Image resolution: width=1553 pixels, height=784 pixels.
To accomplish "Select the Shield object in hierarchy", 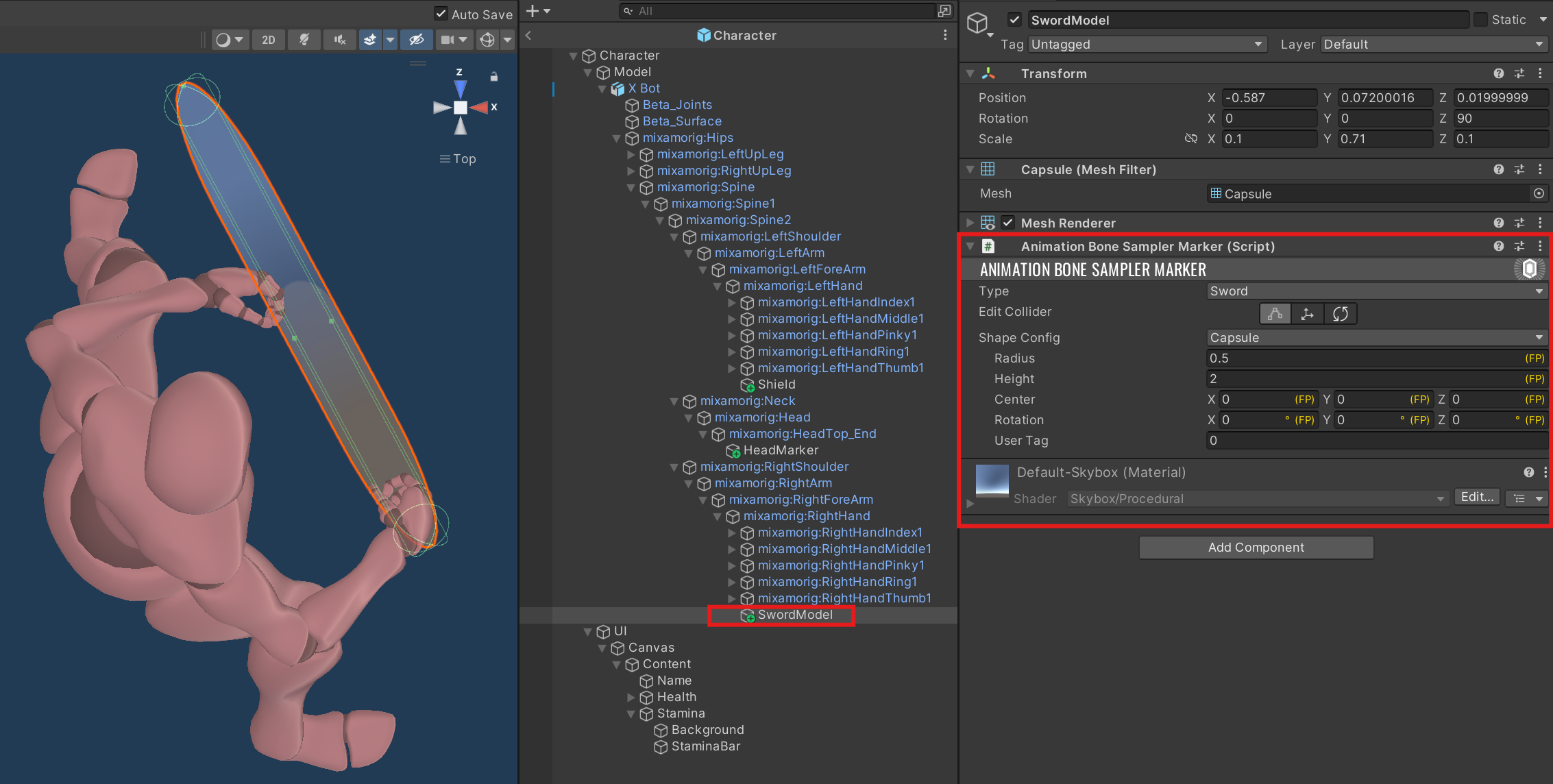I will [776, 384].
